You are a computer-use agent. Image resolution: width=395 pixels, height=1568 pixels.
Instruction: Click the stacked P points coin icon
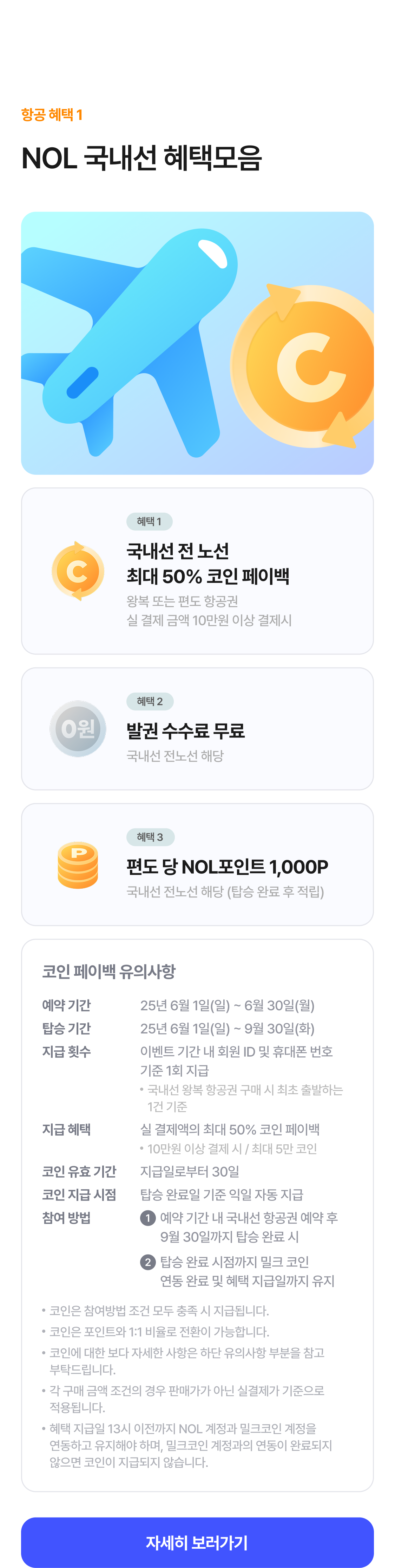click(x=77, y=864)
